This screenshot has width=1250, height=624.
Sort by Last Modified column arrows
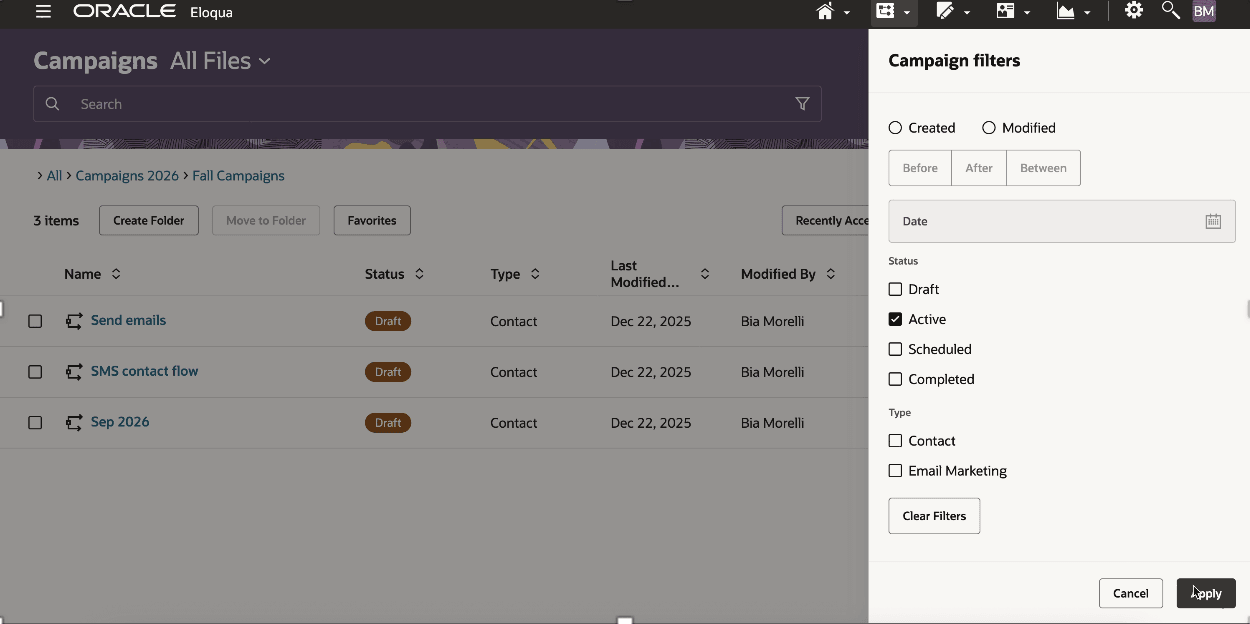point(705,274)
